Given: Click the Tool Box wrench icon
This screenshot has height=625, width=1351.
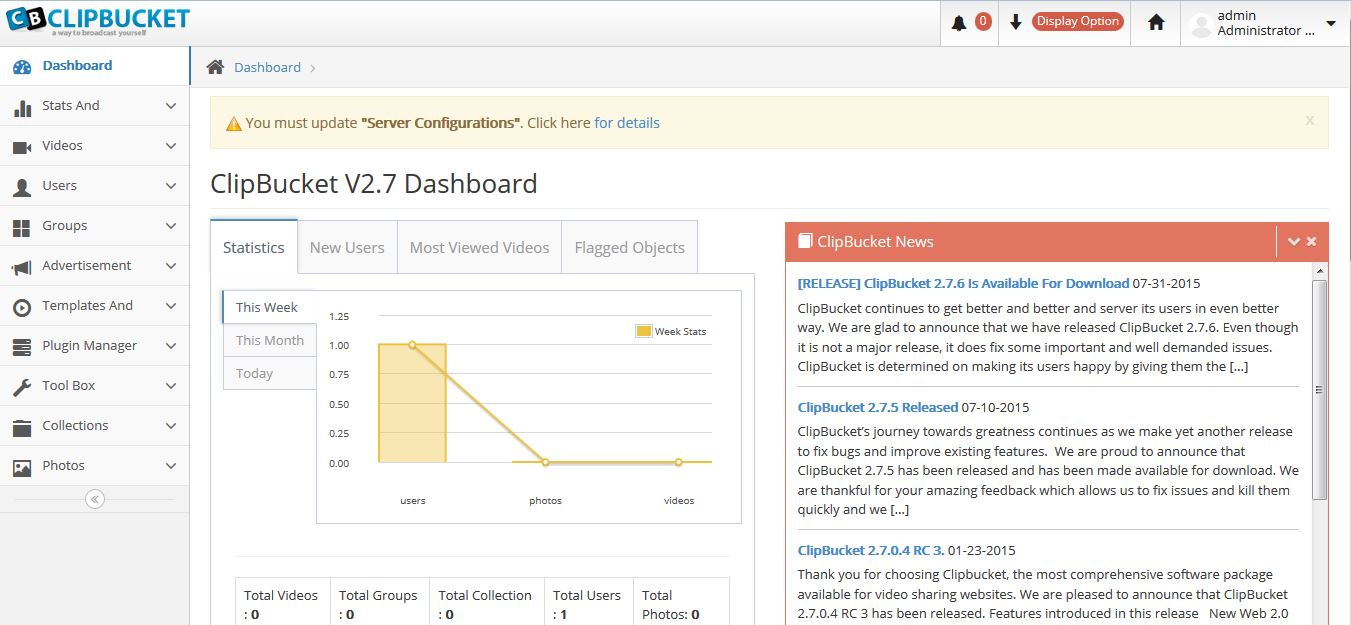Looking at the screenshot, I should click(x=22, y=387).
